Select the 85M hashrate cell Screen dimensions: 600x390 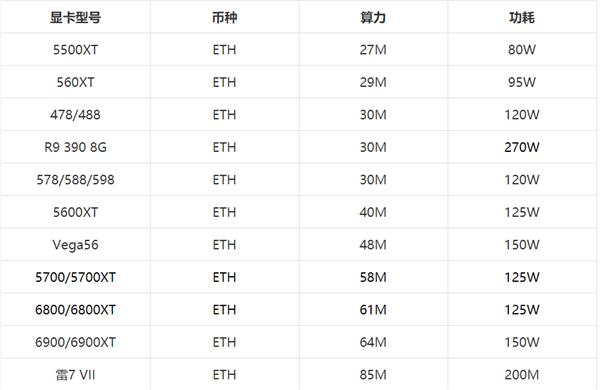373,375
